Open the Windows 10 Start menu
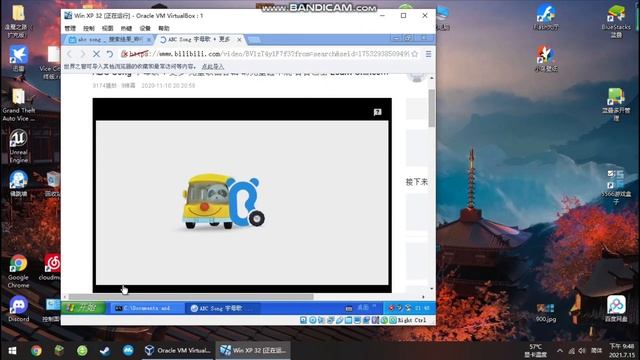 12,351
